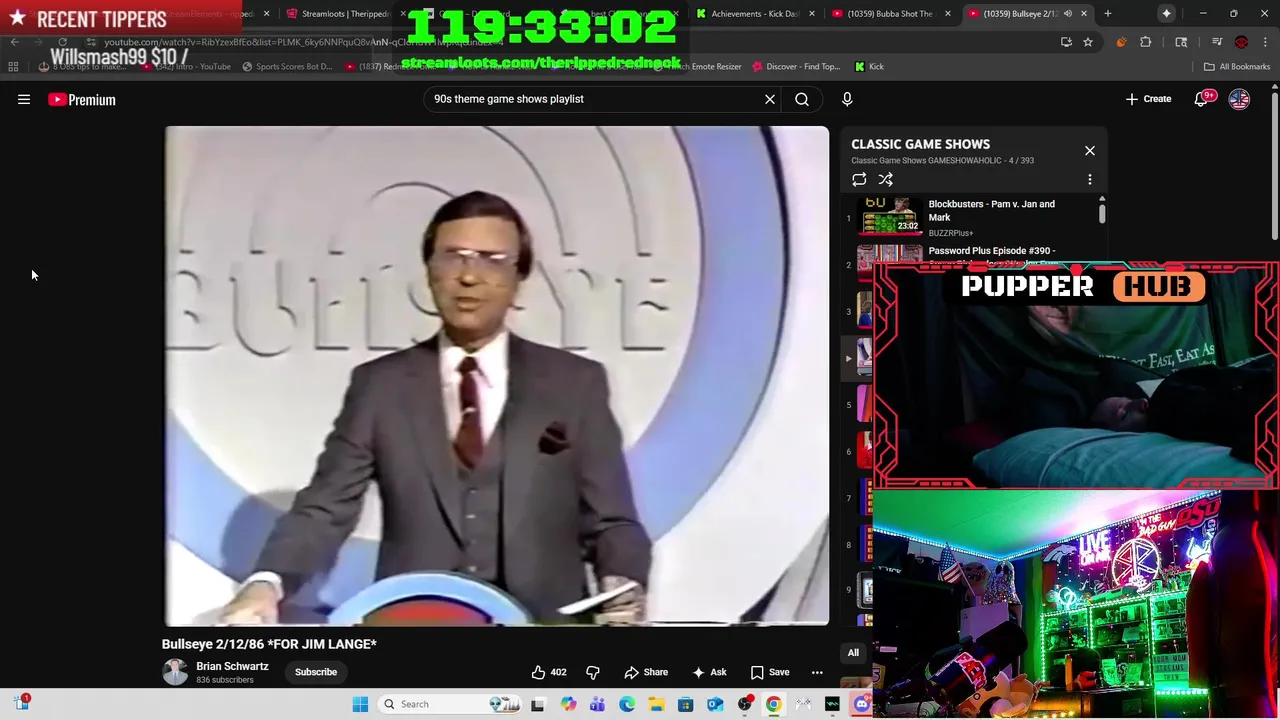Select the All filter chip
1280x720 pixels.
(853, 653)
